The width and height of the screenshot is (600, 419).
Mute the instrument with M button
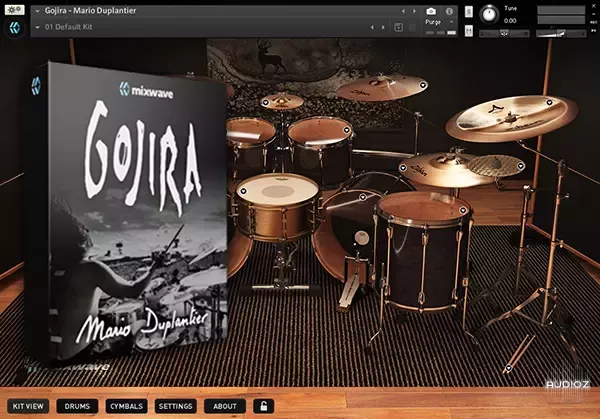469,31
